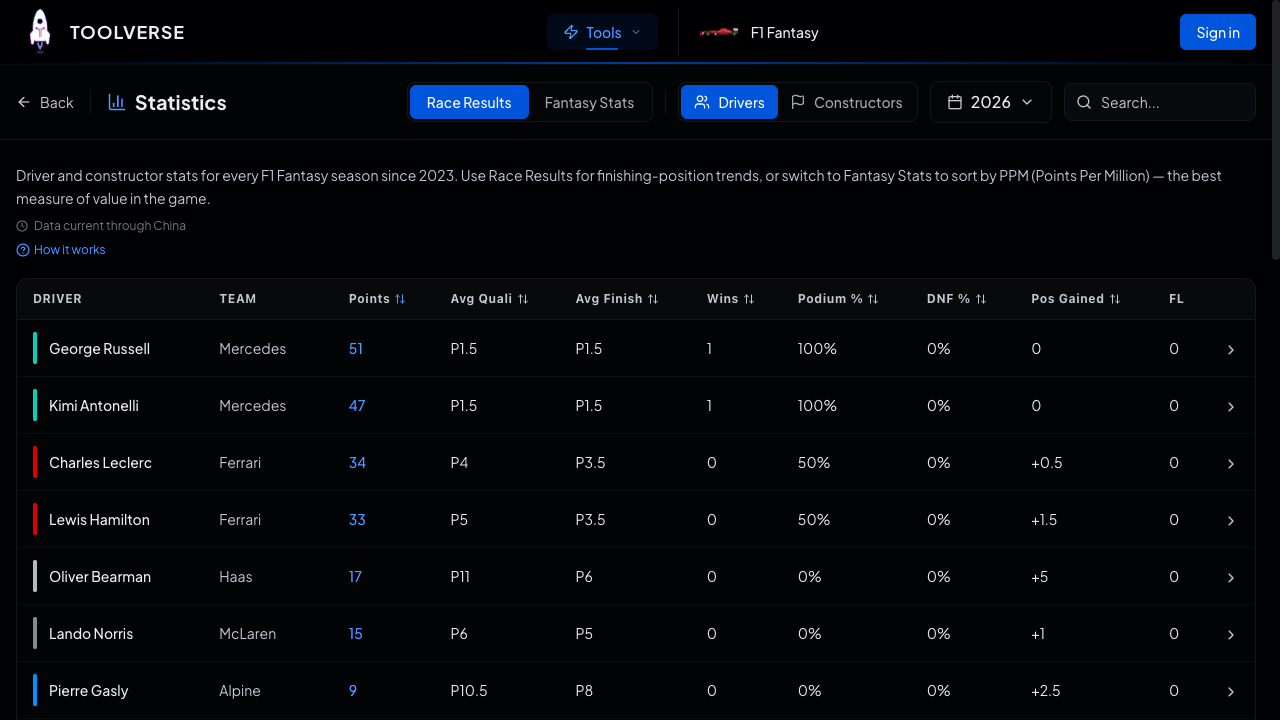This screenshot has width=1280, height=720.
Task: Open the 2026 season dropdown
Action: (x=991, y=102)
